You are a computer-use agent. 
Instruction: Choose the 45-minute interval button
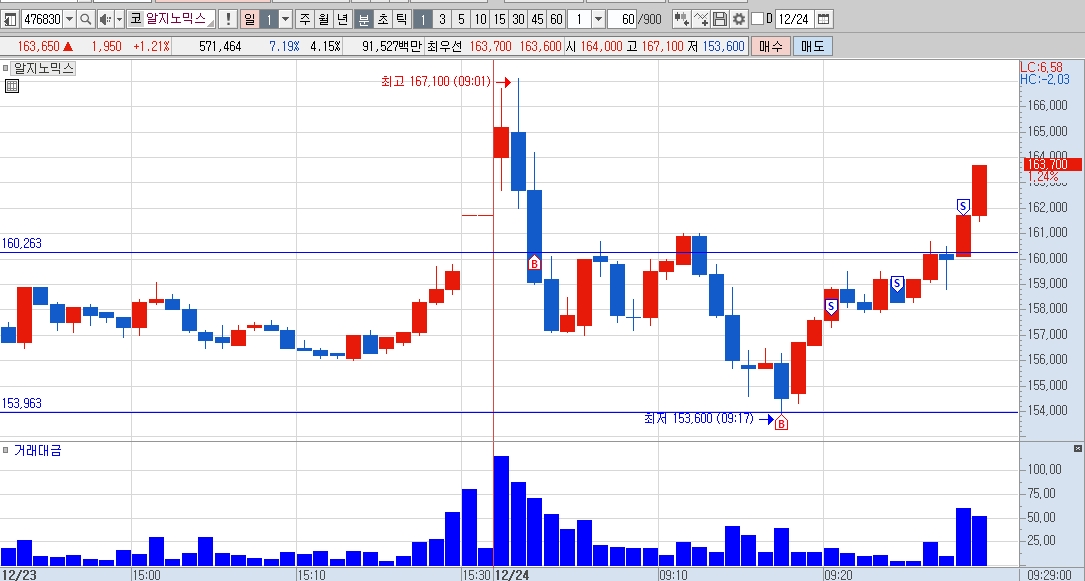(537, 19)
